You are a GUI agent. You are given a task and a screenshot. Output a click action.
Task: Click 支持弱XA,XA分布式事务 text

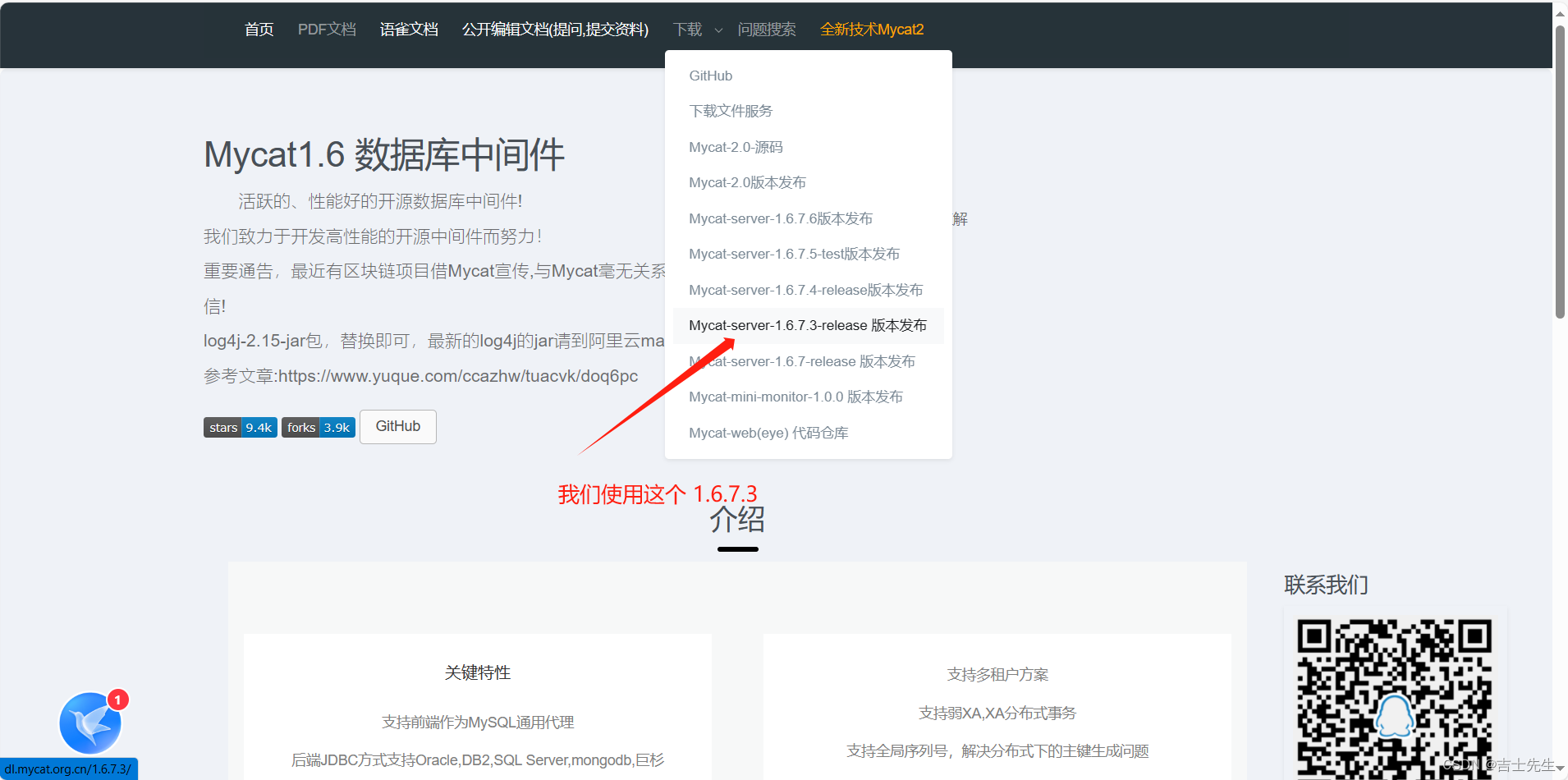[997, 713]
